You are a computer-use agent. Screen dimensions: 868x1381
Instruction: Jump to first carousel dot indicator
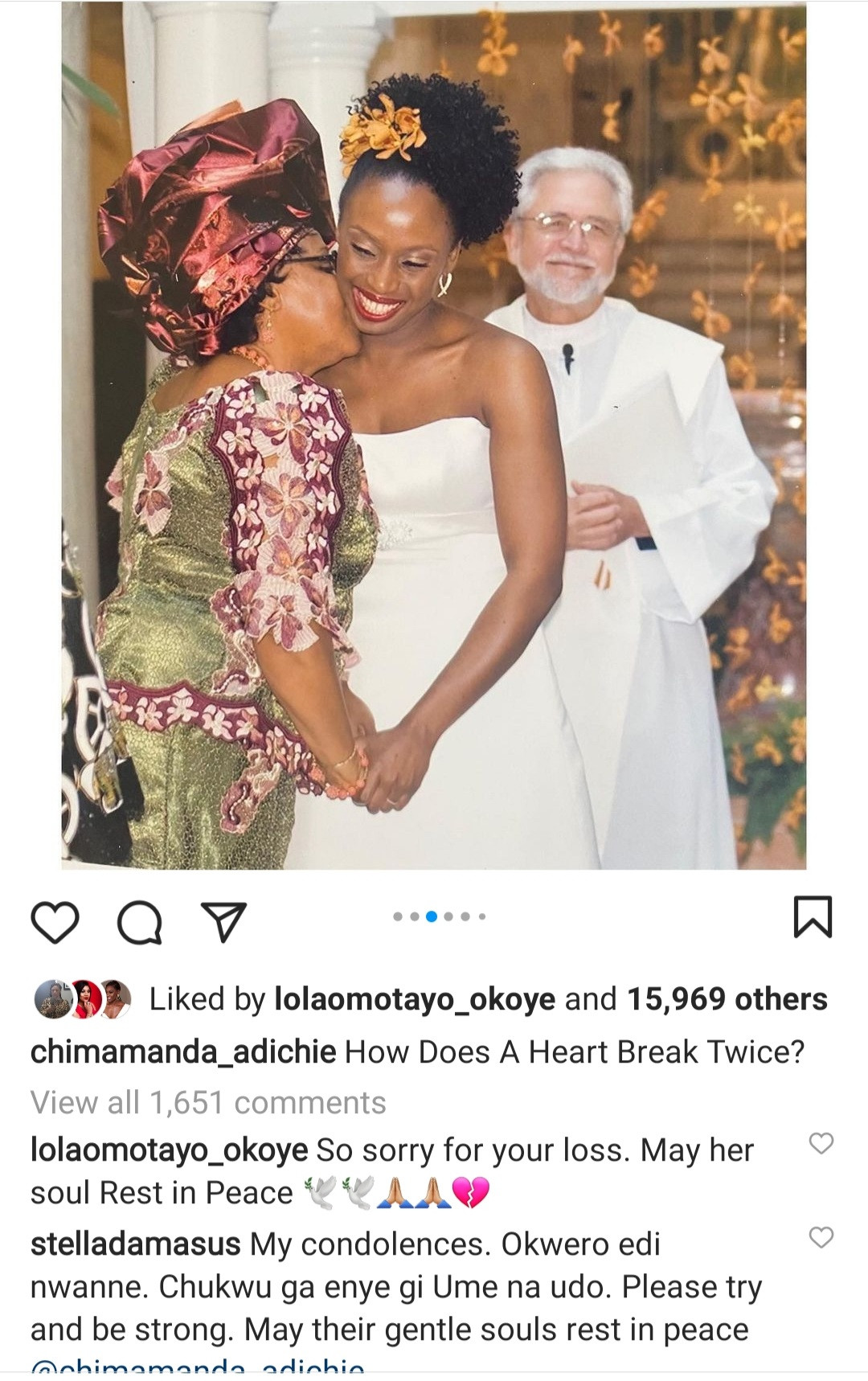pos(397,916)
